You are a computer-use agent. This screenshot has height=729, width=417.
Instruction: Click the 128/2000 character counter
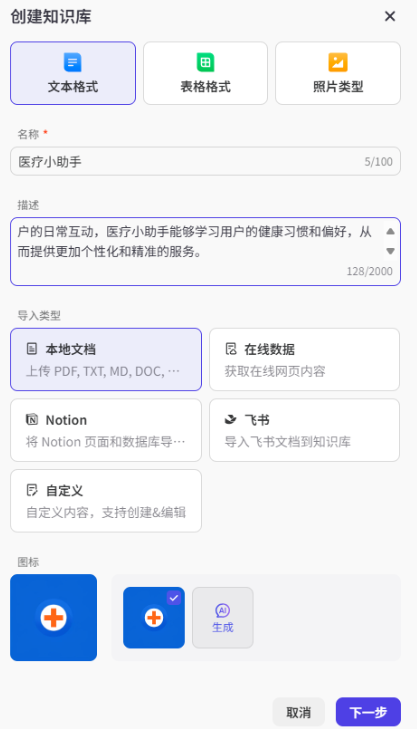click(x=370, y=271)
